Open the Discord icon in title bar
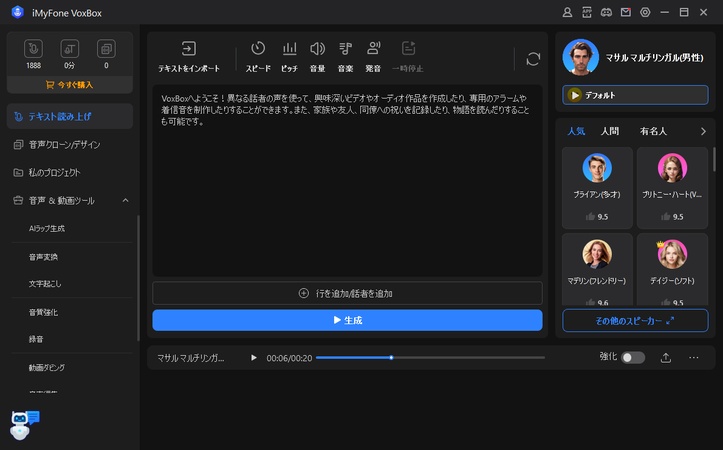The height and width of the screenshot is (450, 723). click(606, 12)
